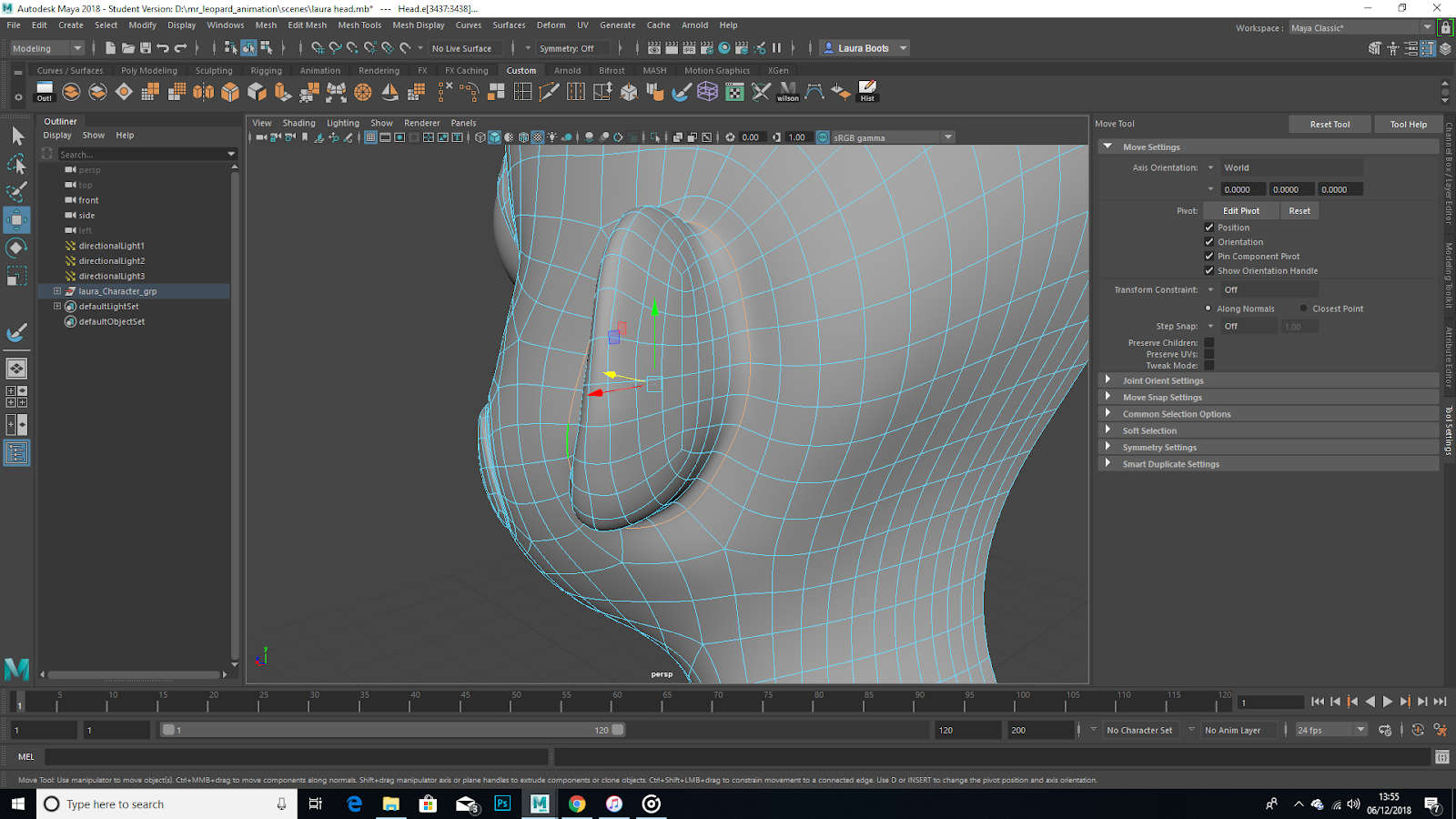
Task: Pick the Paint Selection tool
Action: click(x=16, y=192)
